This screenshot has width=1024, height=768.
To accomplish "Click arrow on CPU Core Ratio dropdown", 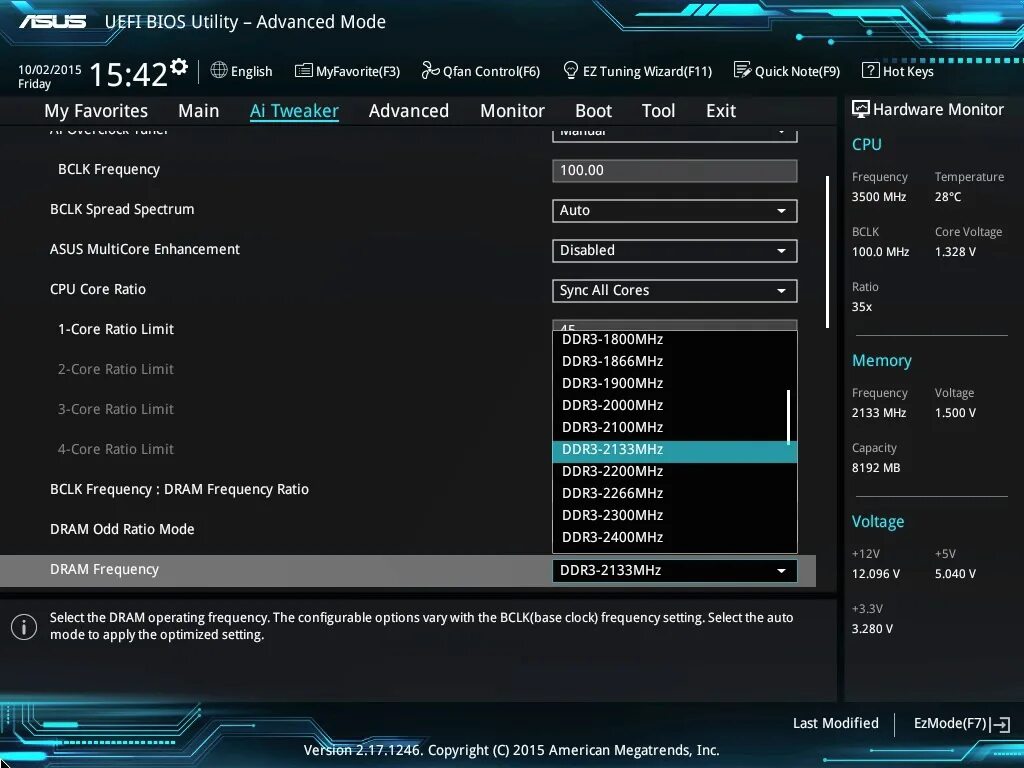I will [781, 291].
